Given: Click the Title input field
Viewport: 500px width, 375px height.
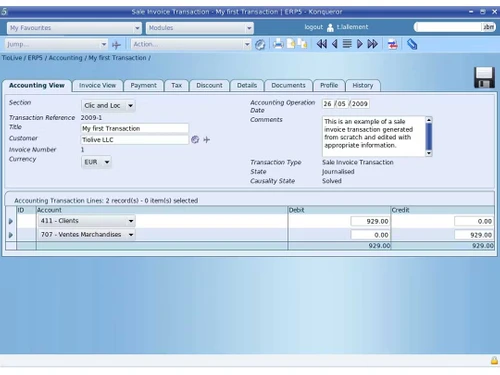Looking at the screenshot, I should click(135, 129).
